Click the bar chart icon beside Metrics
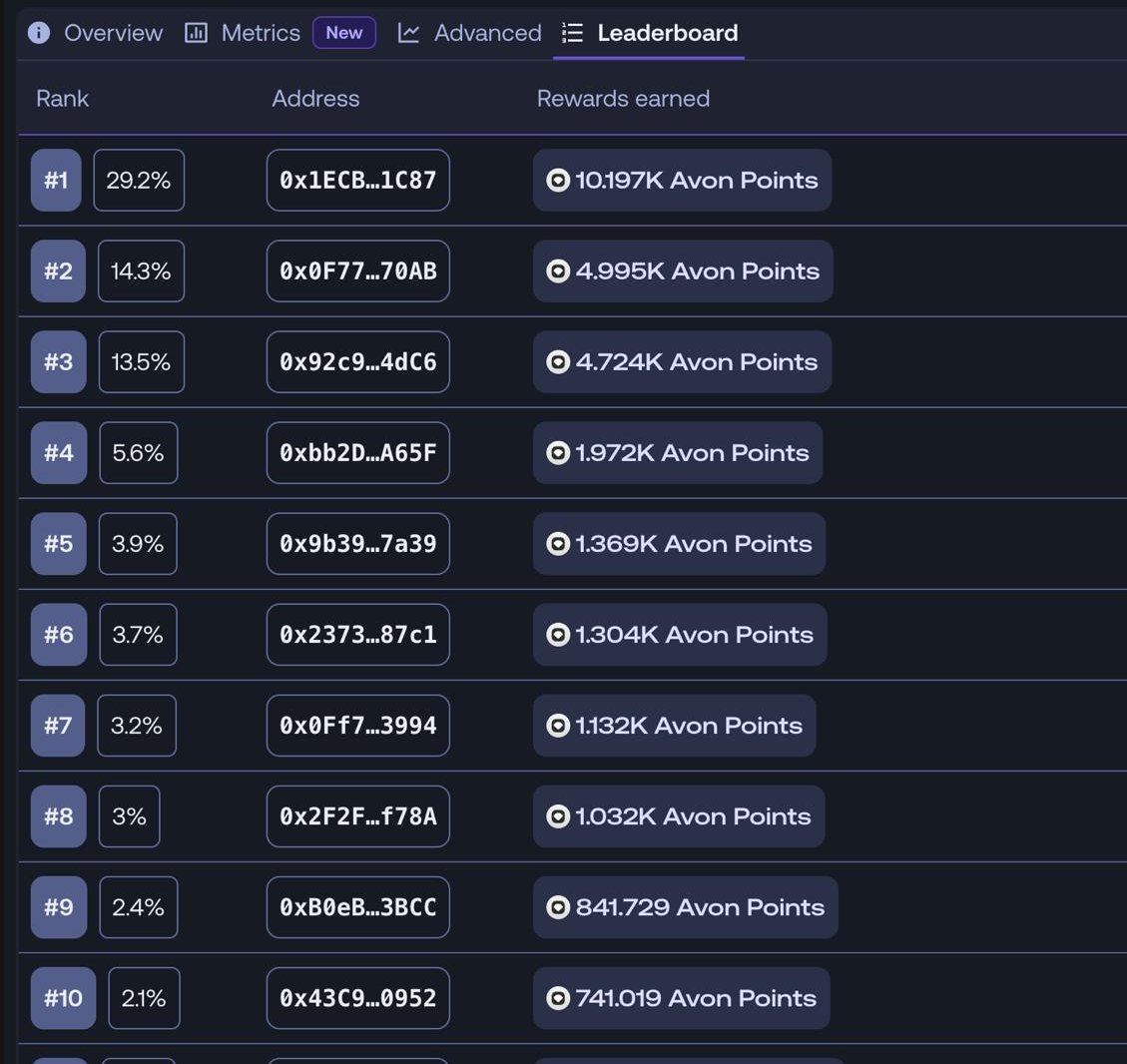The height and width of the screenshot is (1064, 1127). click(x=196, y=32)
